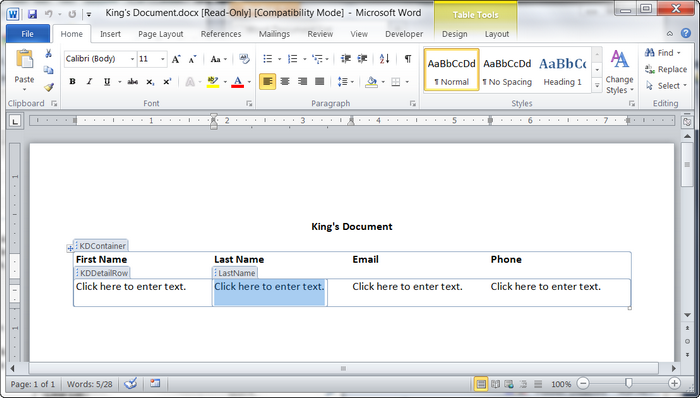
Task: Click the Undo arrow icon
Action: 49,14
